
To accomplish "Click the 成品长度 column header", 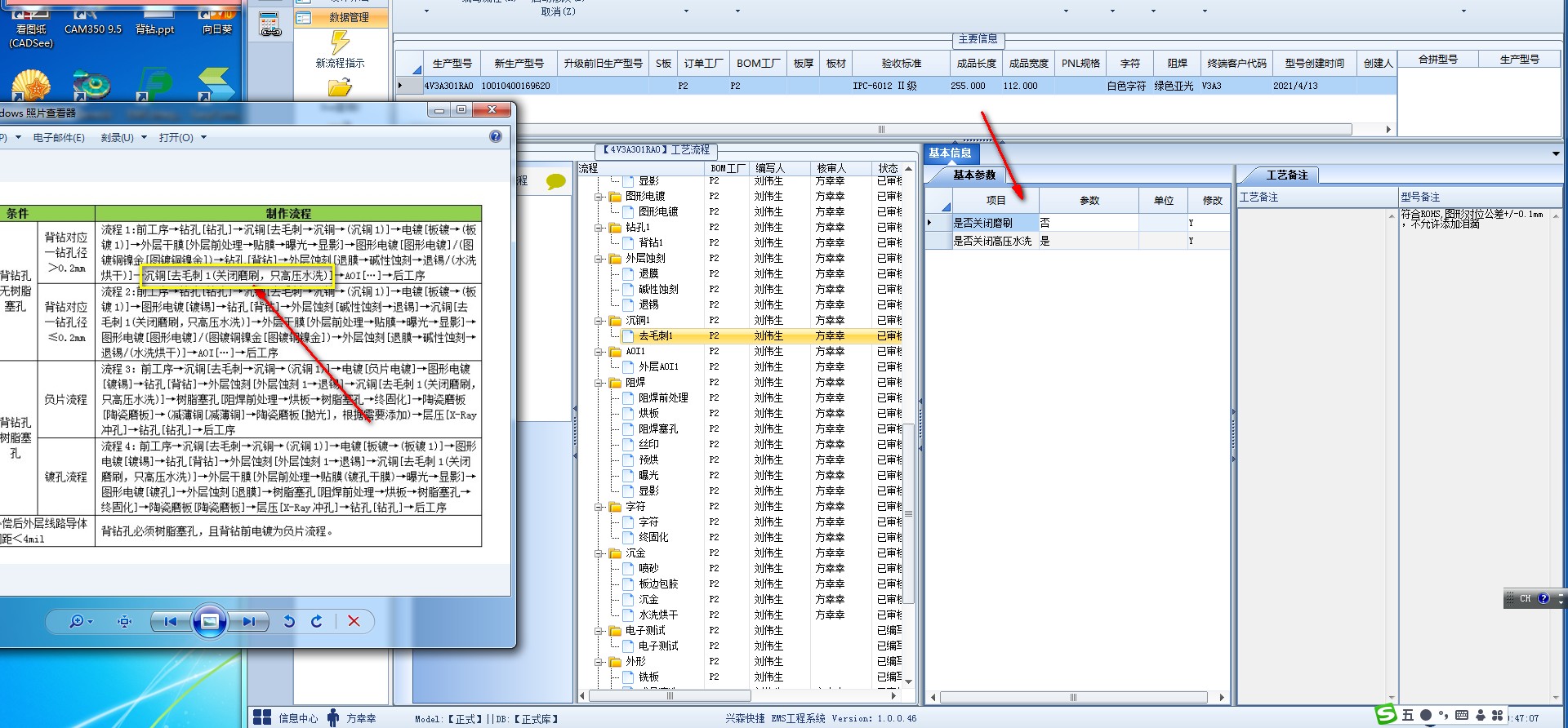I will click(976, 63).
